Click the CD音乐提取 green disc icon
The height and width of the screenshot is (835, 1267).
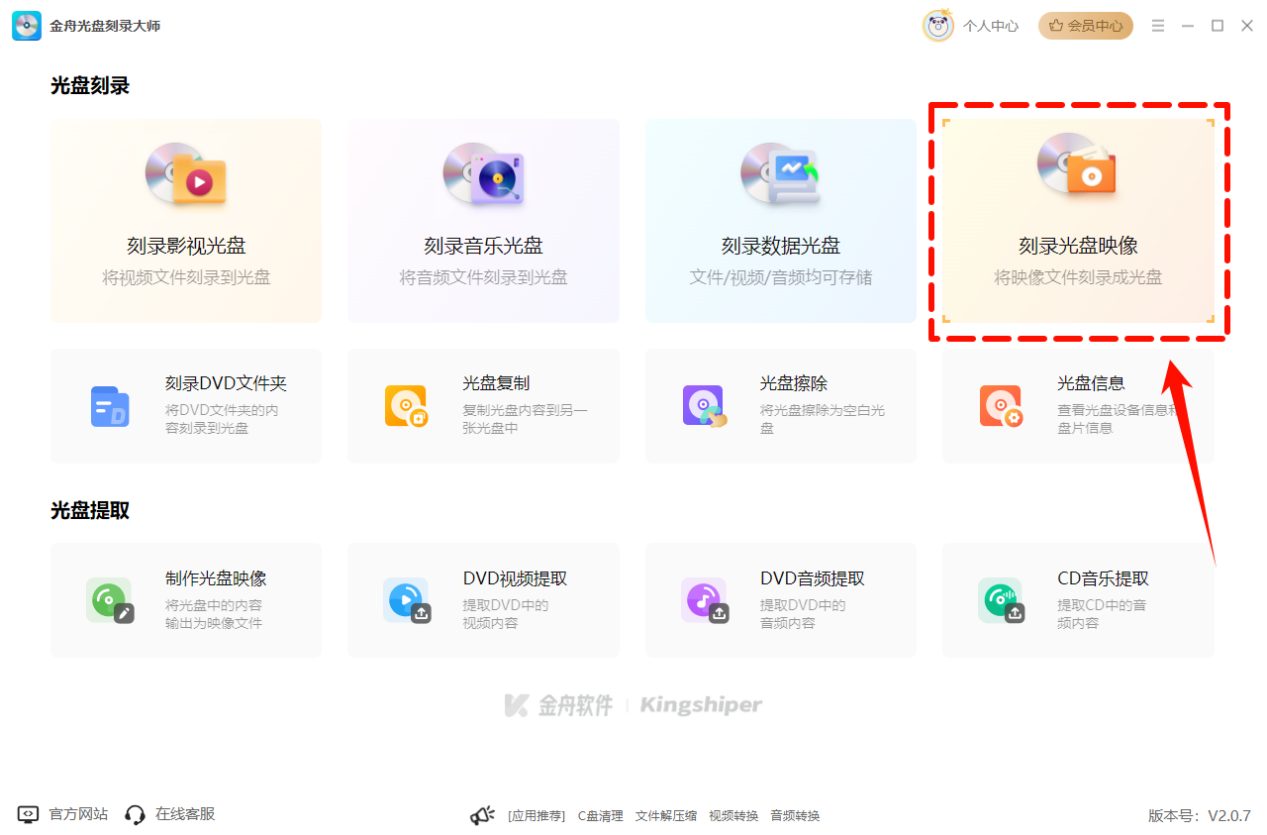[1001, 601]
